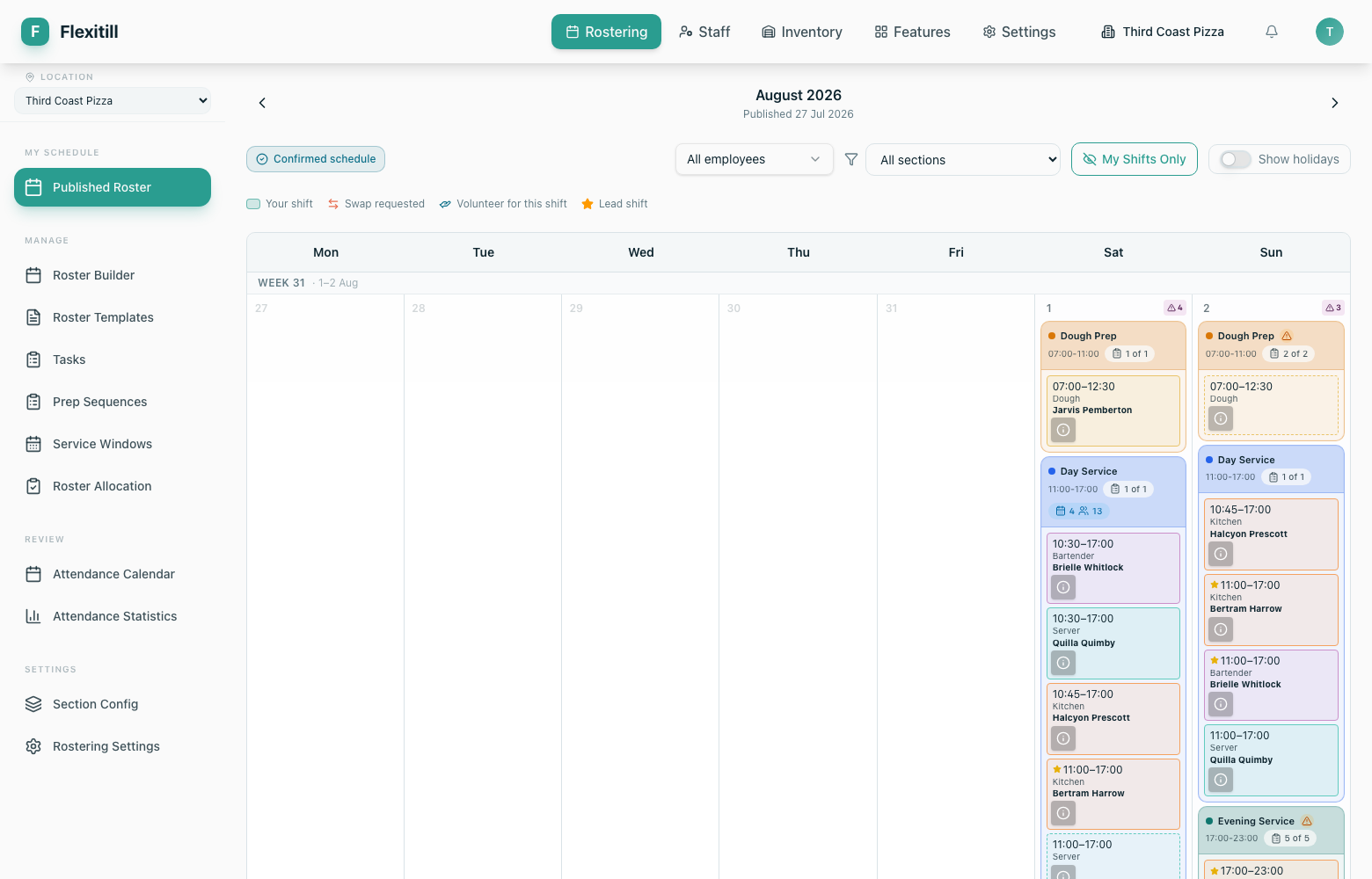
Task: Toggle the Show holidays switch
Action: pos(1236,159)
